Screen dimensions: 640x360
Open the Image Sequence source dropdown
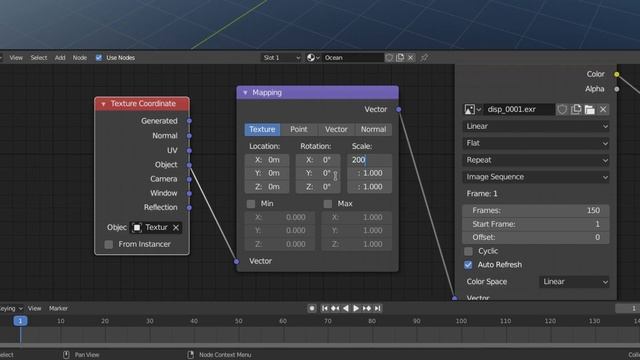tap(536, 177)
